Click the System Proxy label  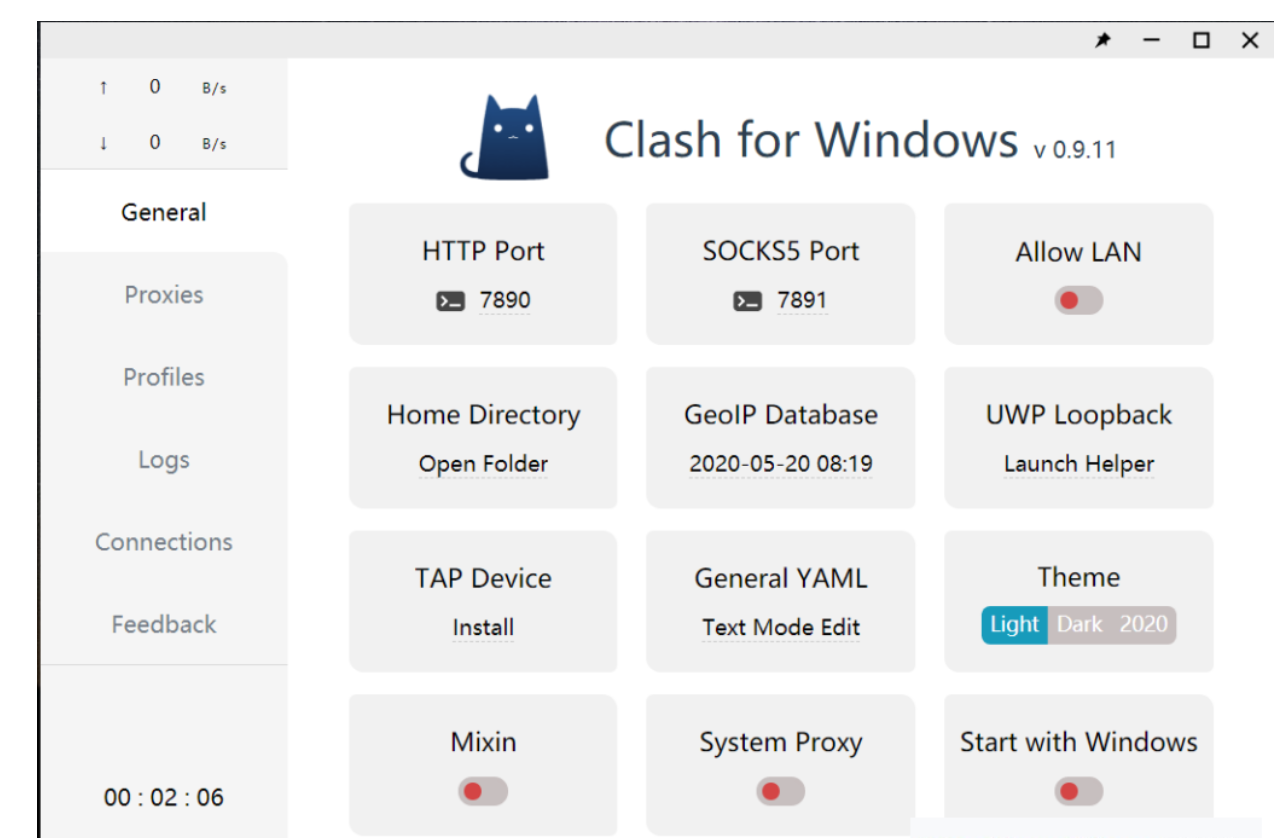[781, 742]
